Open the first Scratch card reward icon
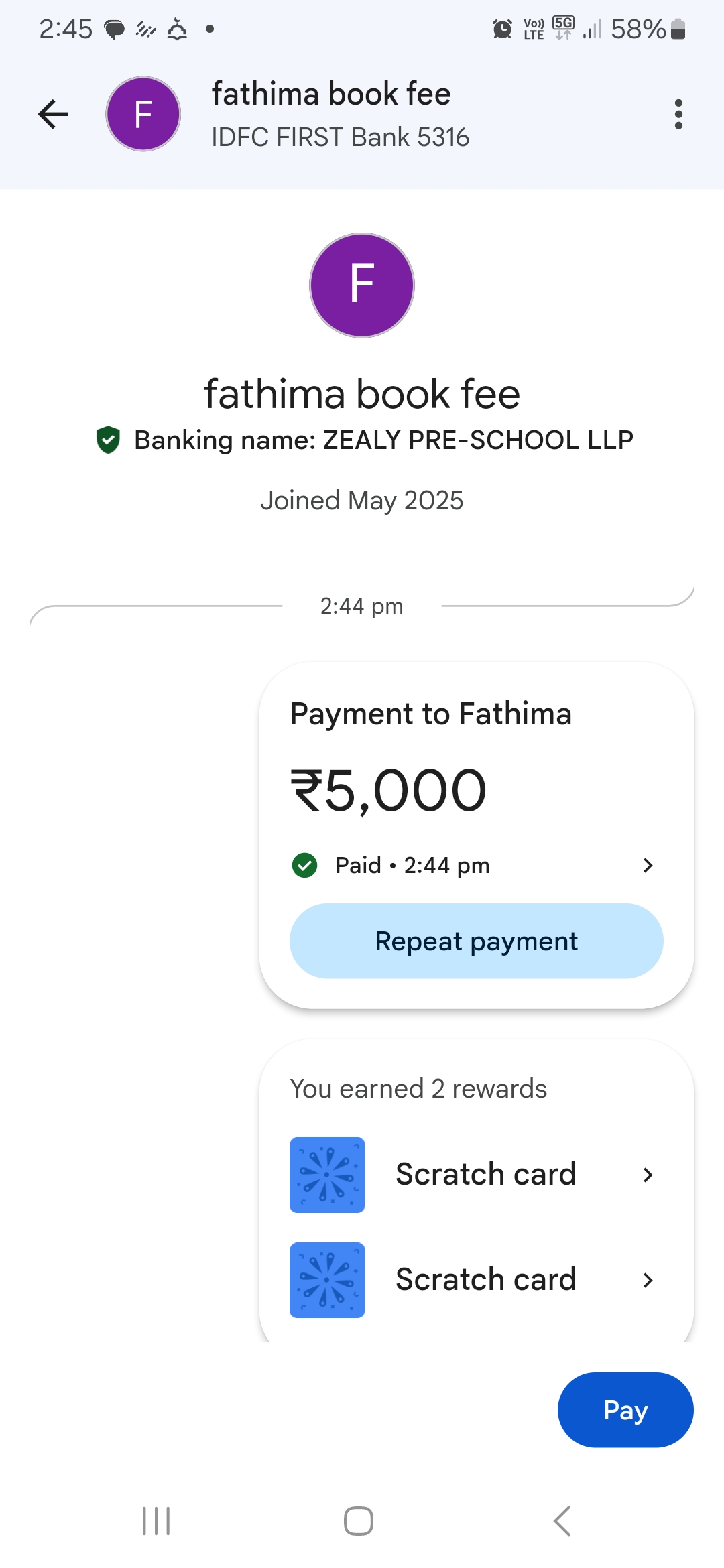The image size is (724, 1568). tap(327, 1175)
